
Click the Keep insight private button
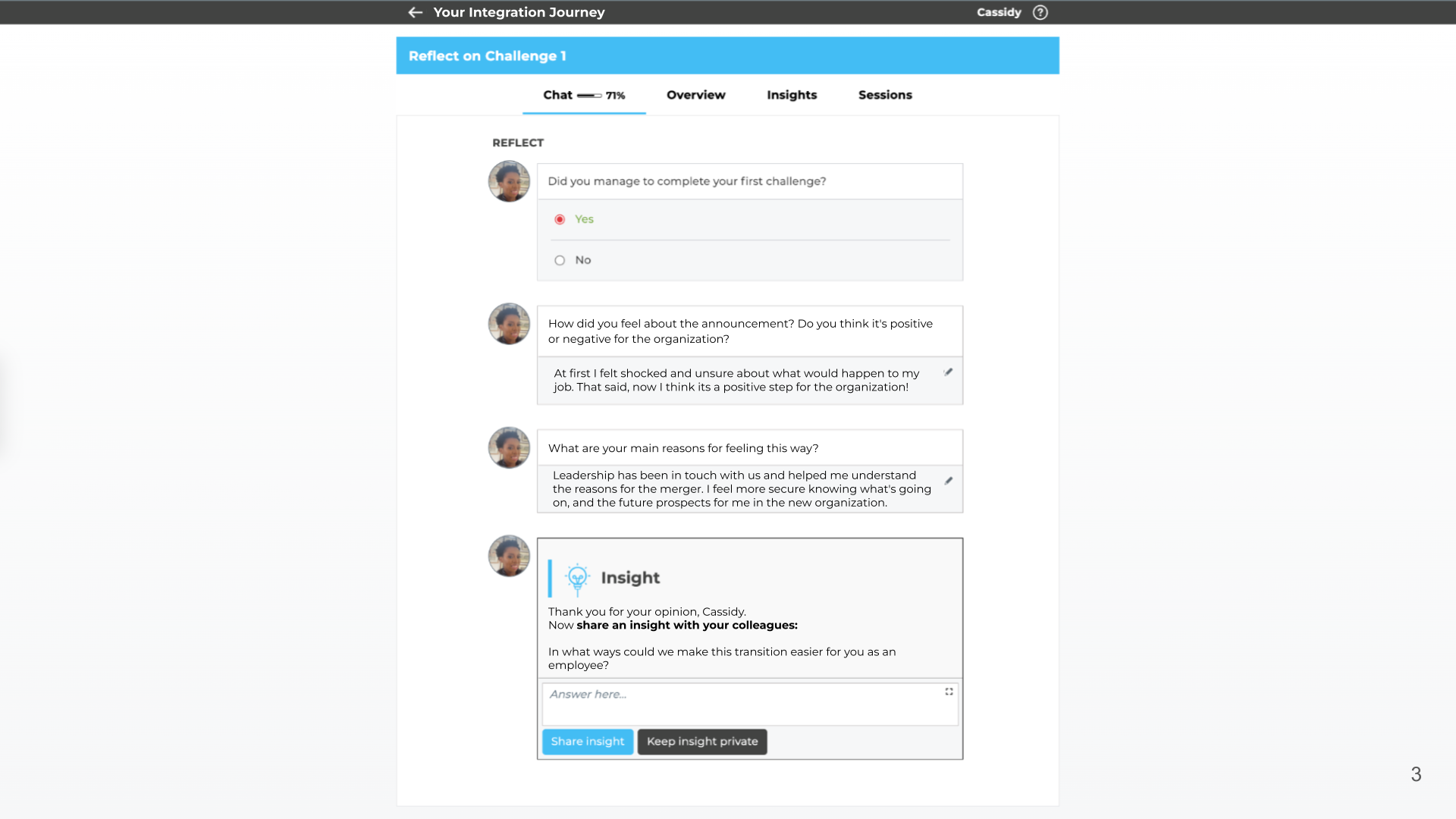pyautogui.click(x=703, y=741)
